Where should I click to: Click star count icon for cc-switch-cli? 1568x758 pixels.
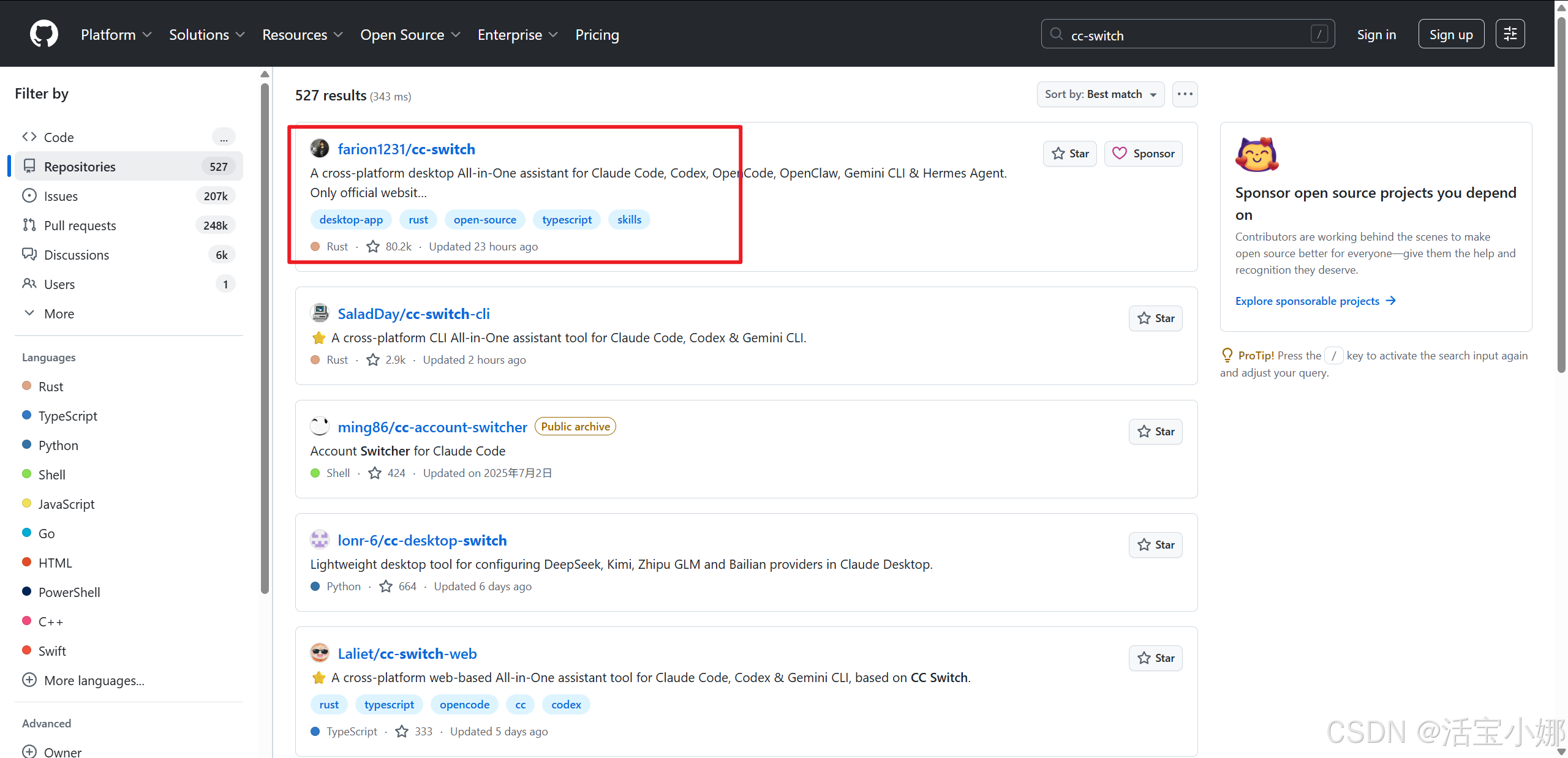[373, 359]
